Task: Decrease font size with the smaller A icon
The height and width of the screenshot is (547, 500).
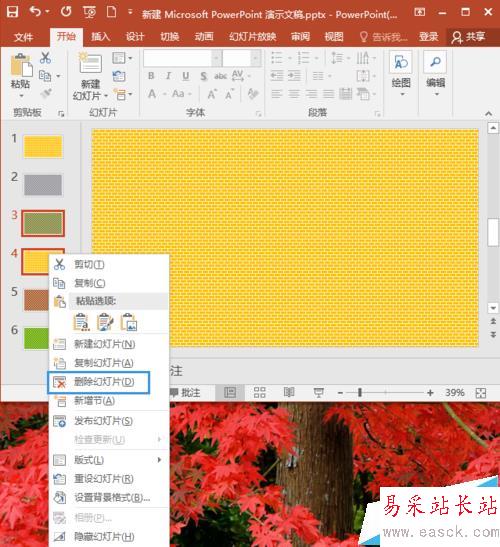Action: pos(230,94)
